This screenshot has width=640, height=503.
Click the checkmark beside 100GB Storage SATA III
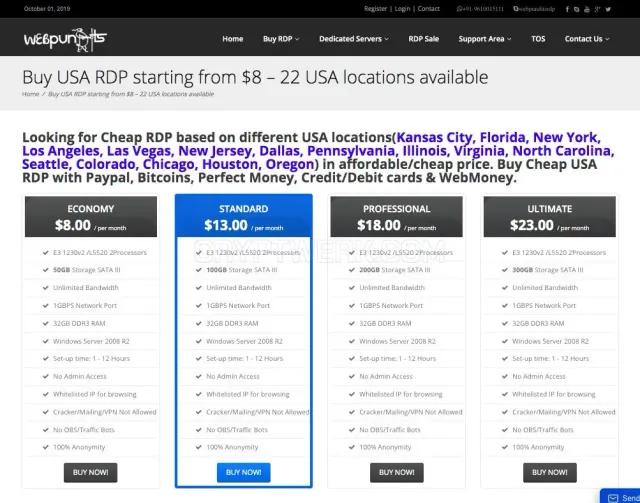click(199, 270)
